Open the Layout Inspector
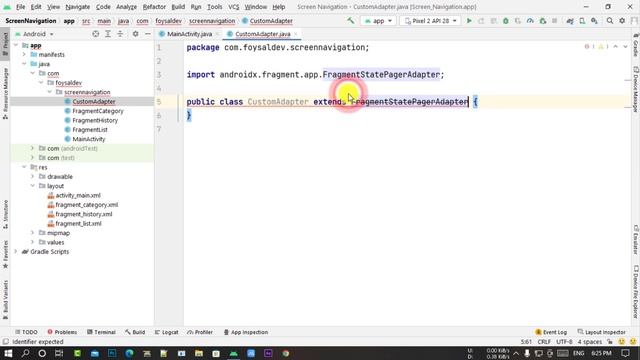 point(602,332)
